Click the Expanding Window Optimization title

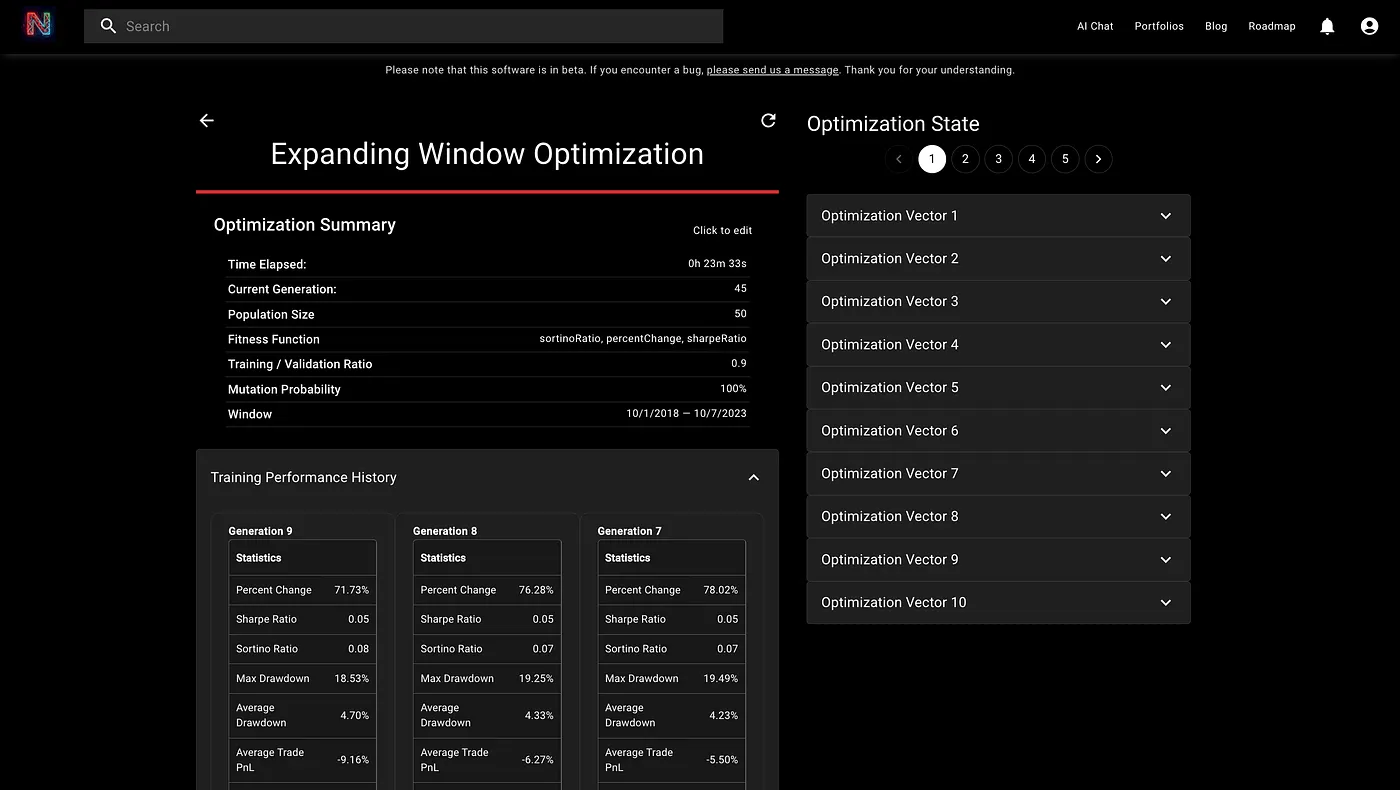point(487,154)
